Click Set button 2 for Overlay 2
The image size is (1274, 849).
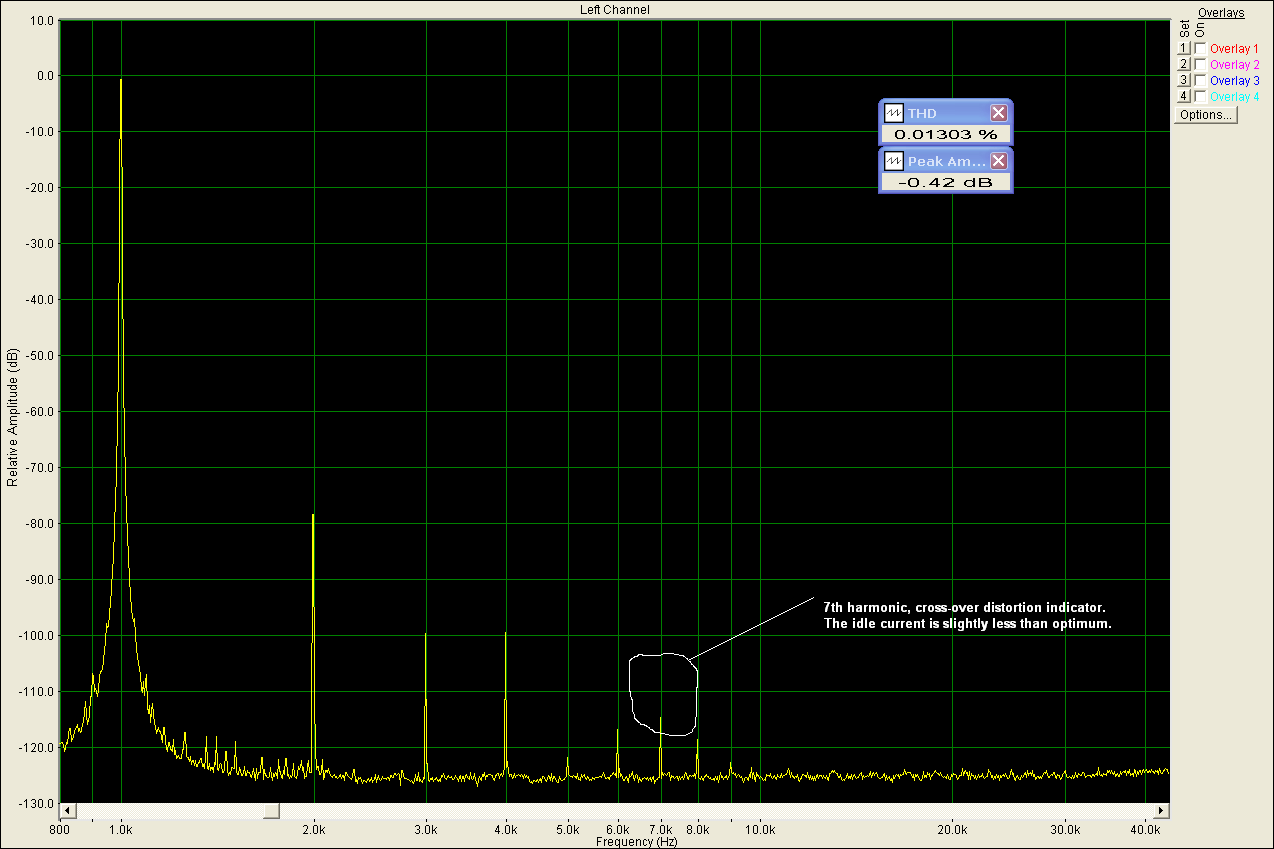1183,64
